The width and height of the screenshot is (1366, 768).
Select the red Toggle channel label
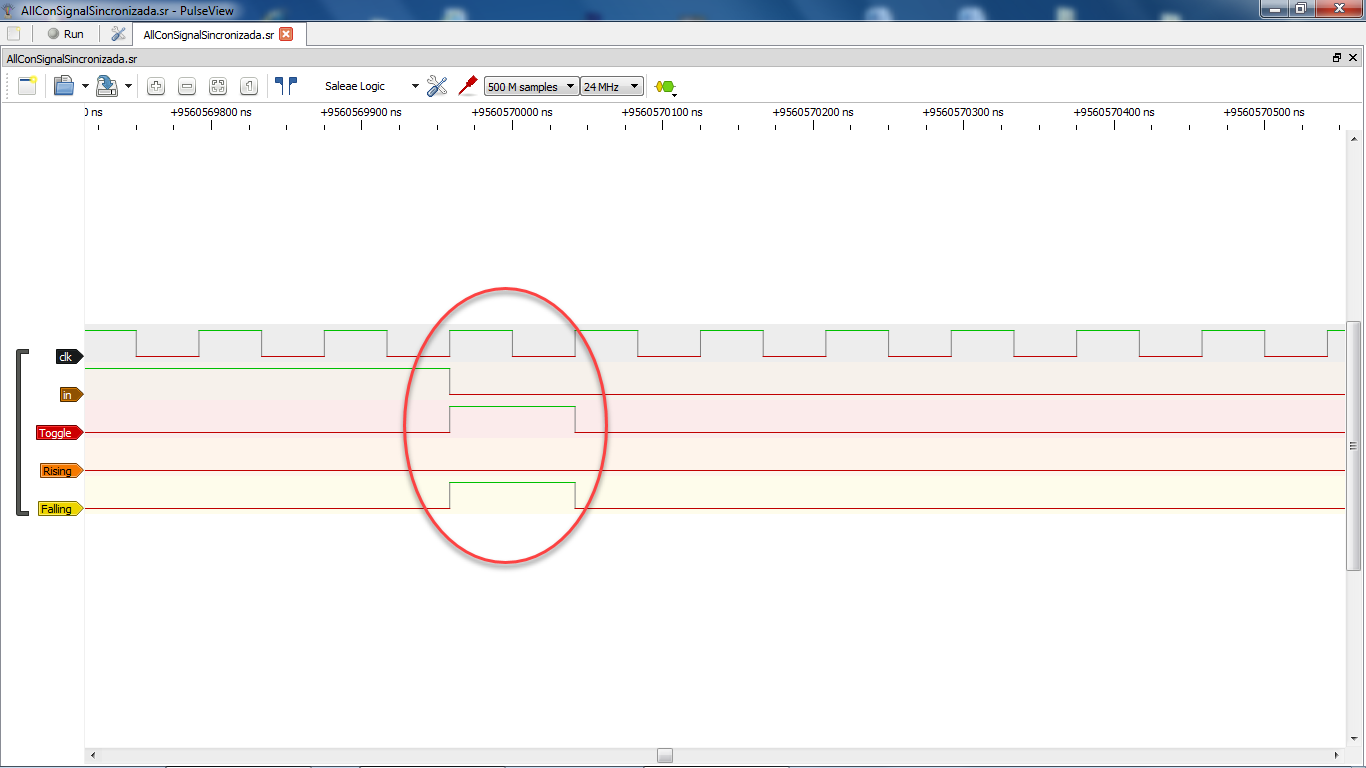coord(59,433)
